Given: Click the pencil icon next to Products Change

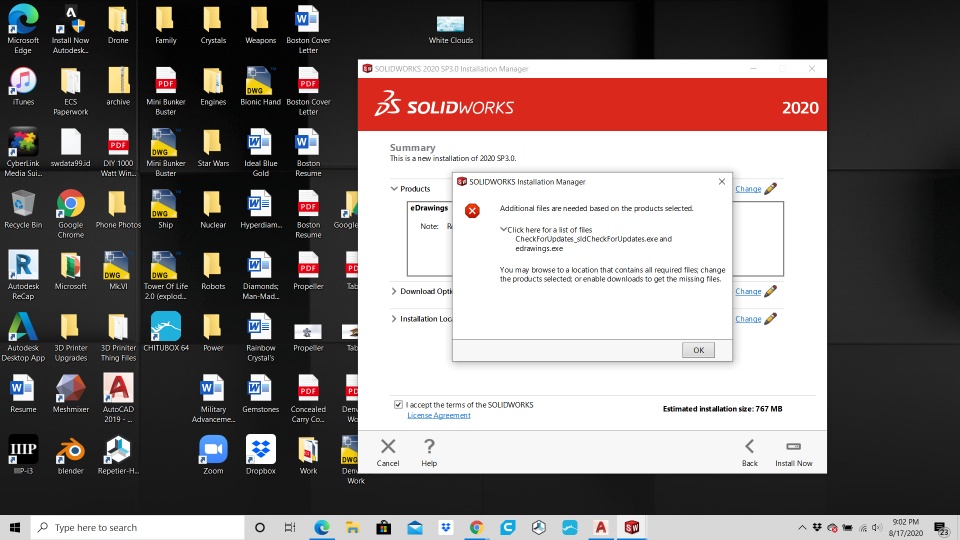Looking at the screenshot, I should tap(771, 189).
